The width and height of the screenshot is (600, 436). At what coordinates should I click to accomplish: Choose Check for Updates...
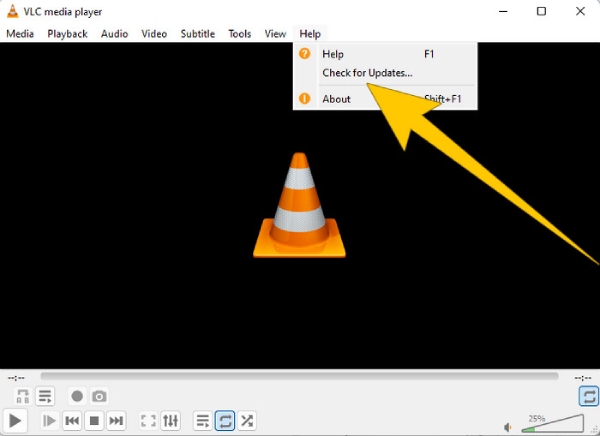tap(367, 73)
